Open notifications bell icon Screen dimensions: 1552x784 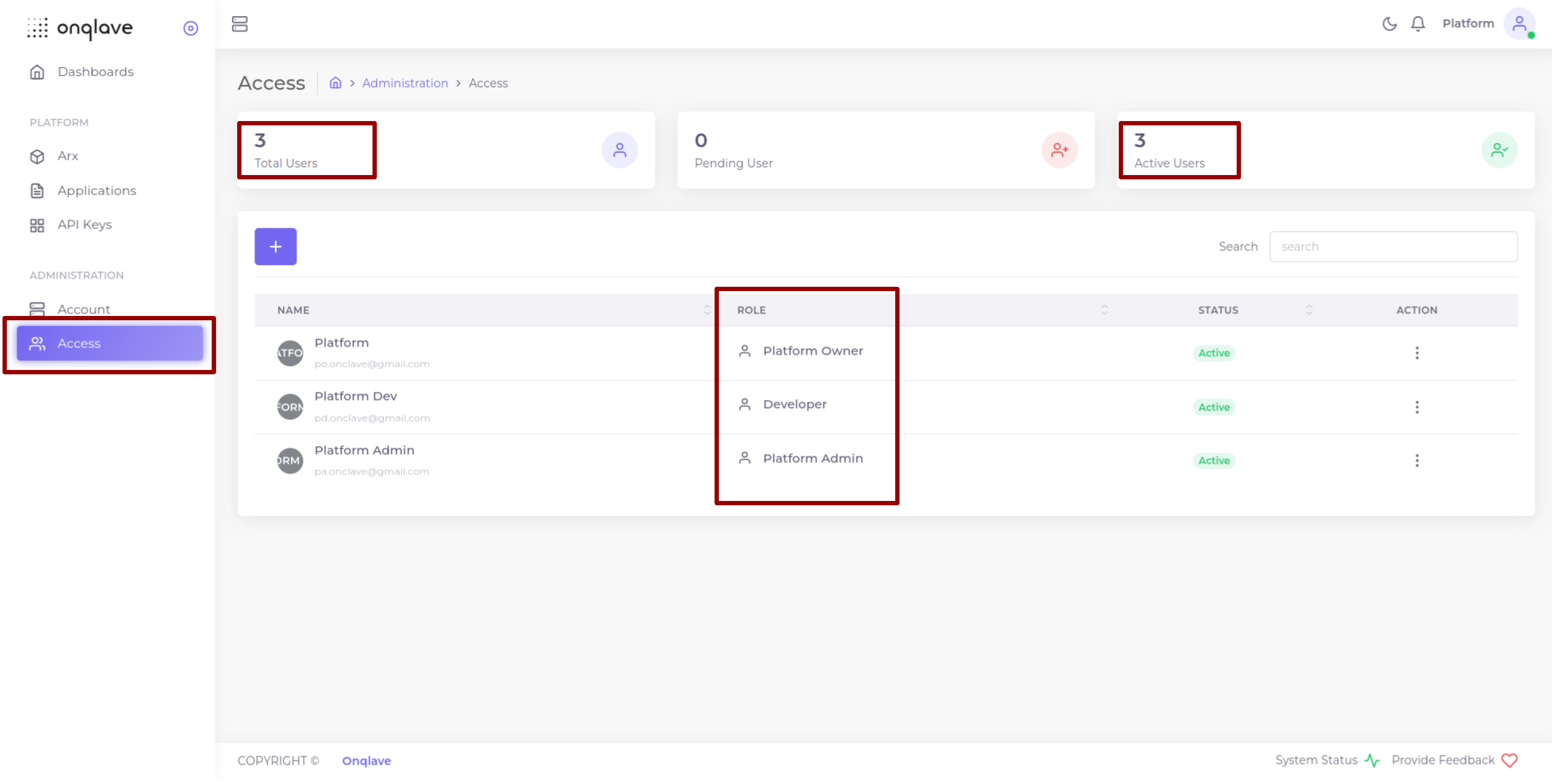[1418, 24]
